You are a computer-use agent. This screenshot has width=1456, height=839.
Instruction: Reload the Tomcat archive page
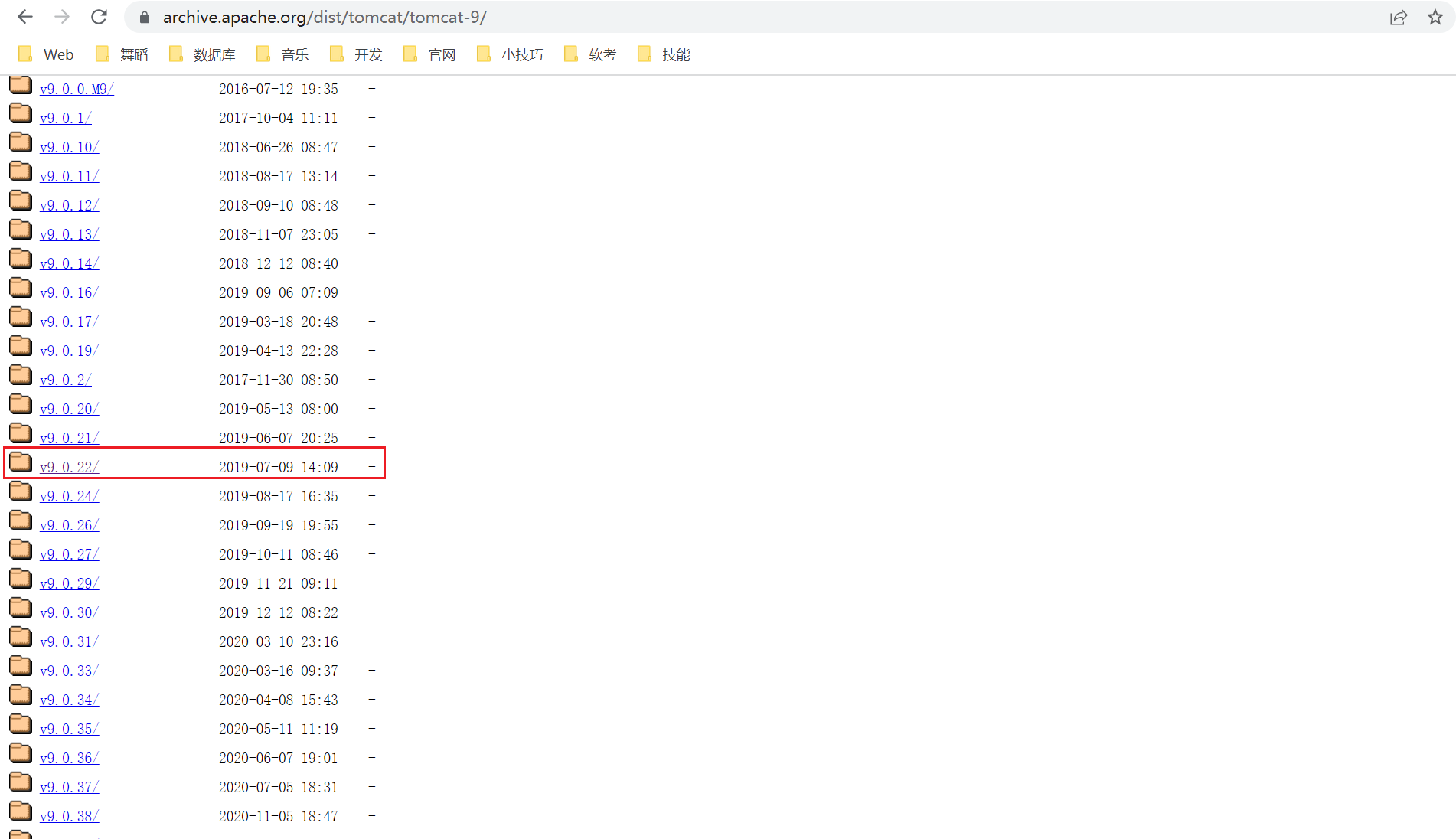(x=99, y=17)
